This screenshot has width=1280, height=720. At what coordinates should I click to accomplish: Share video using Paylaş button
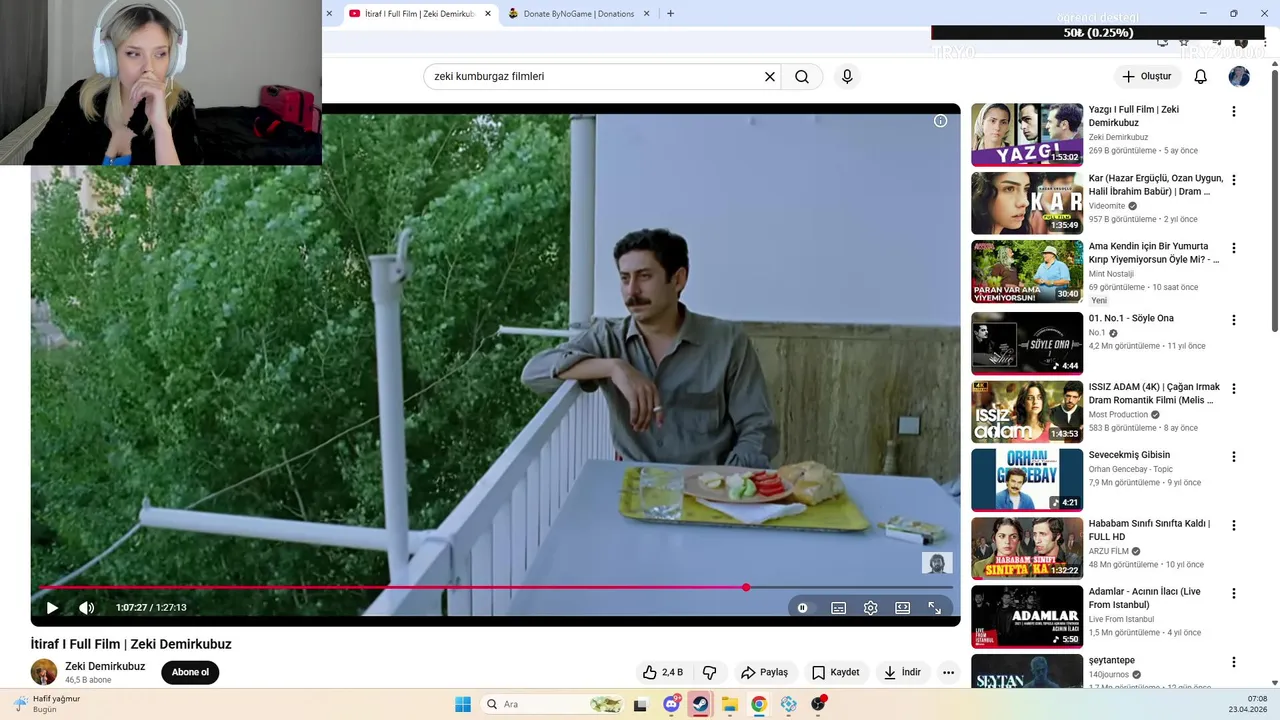tap(764, 672)
